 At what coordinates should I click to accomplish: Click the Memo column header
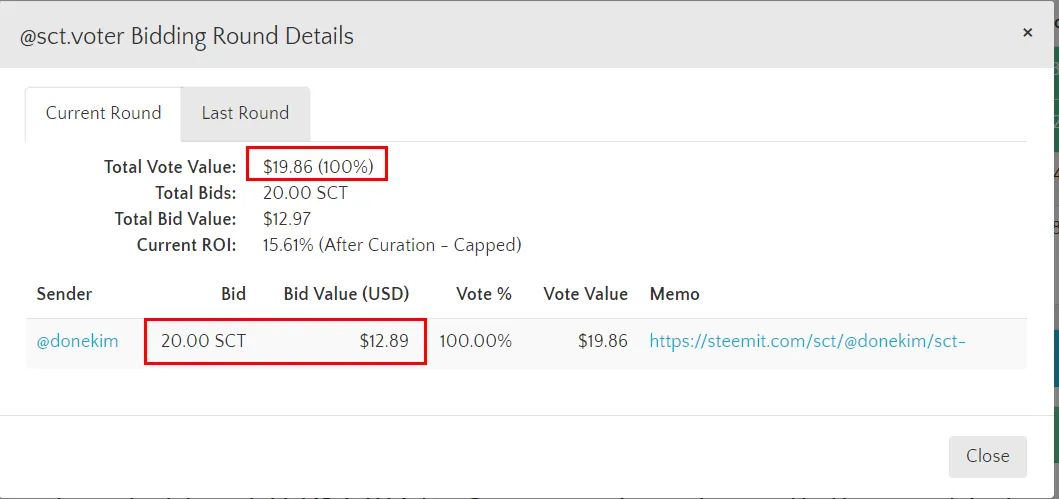(674, 294)
